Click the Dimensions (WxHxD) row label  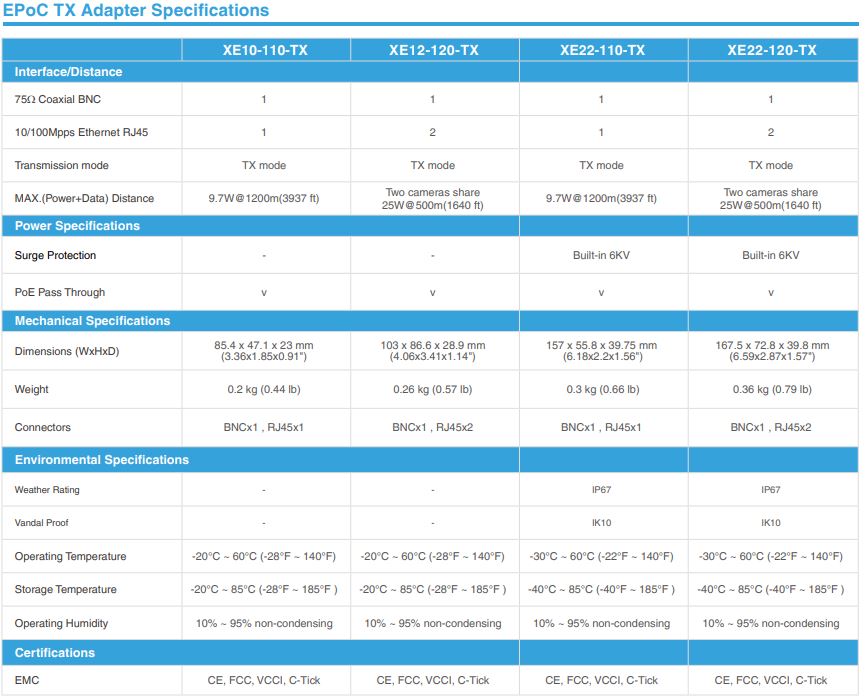(67, 351)
